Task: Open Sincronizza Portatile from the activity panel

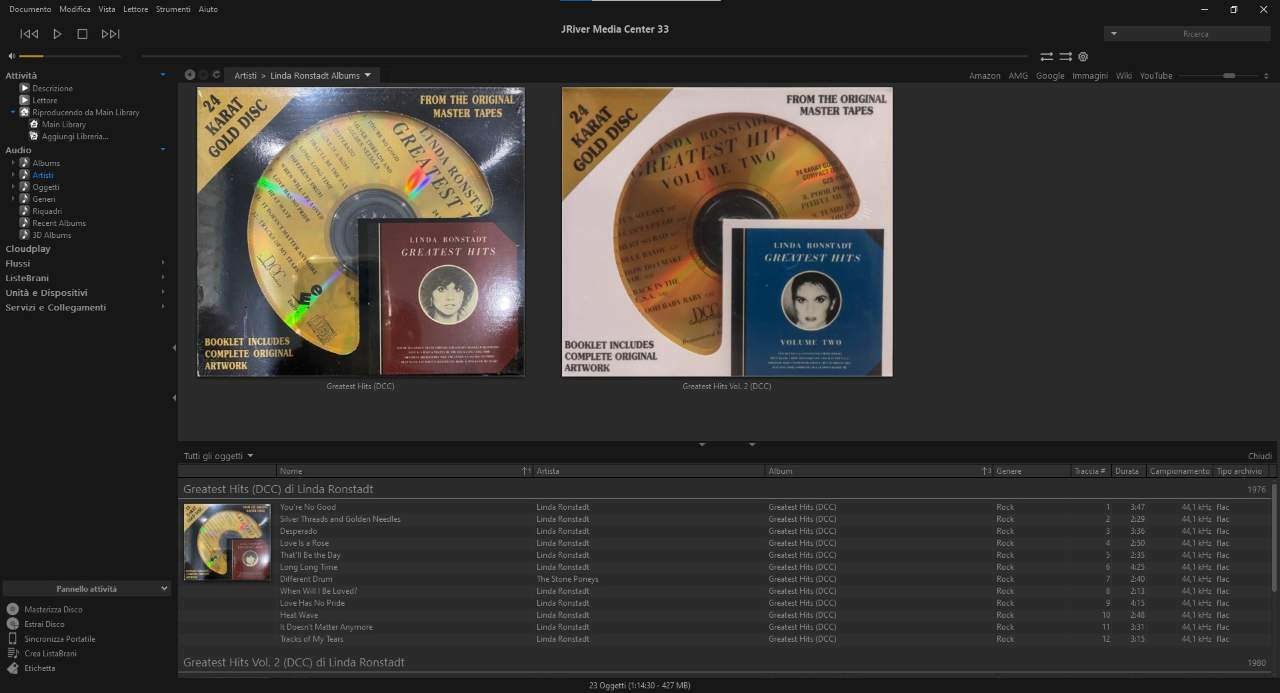Action: pos(60,639)
